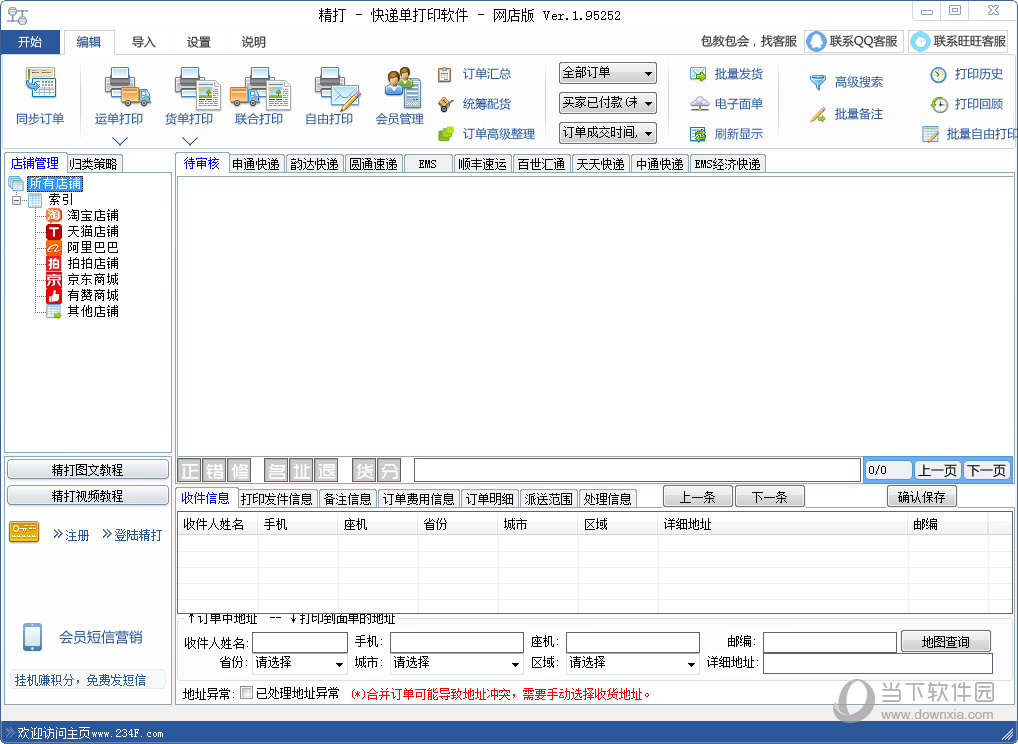Click the 详细地址 input field
This screenshot has width=1018, height=744.
[x=878, y=663]
